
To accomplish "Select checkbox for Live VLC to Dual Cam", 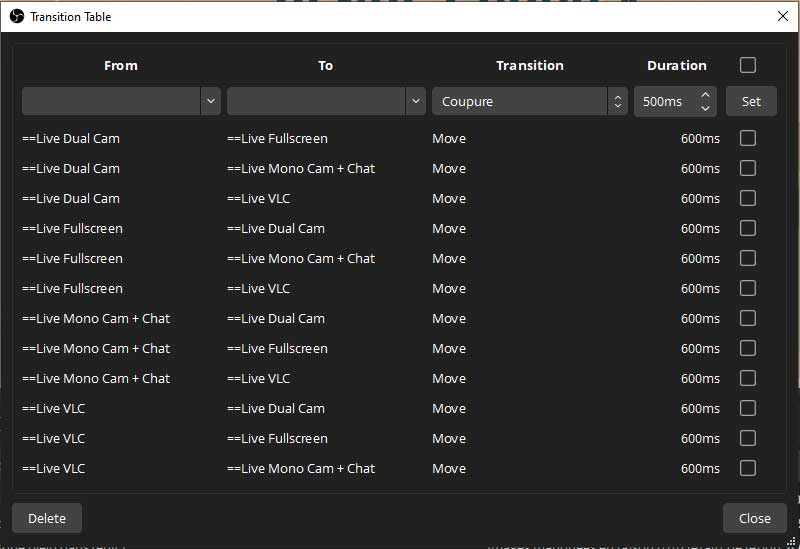I will point(748,408).
